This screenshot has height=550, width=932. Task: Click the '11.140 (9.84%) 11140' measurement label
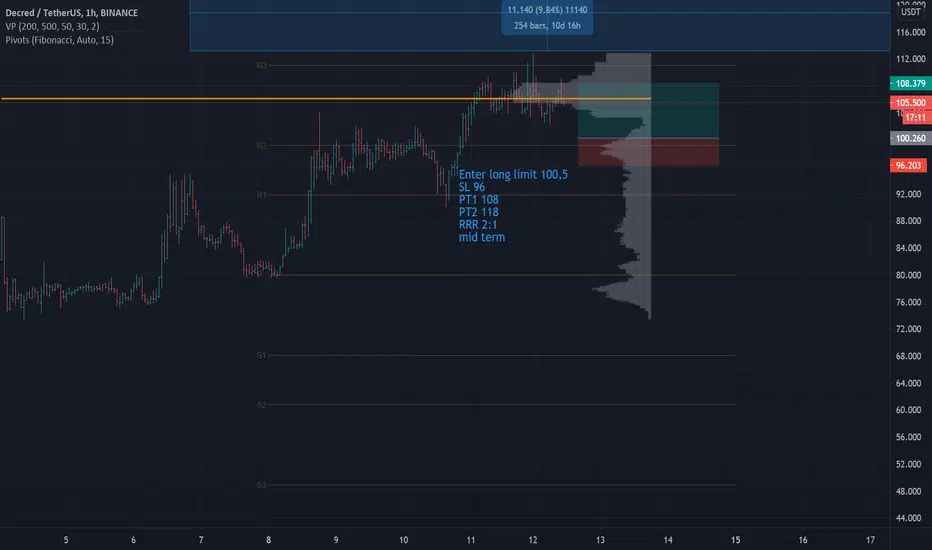coord(547,10)
